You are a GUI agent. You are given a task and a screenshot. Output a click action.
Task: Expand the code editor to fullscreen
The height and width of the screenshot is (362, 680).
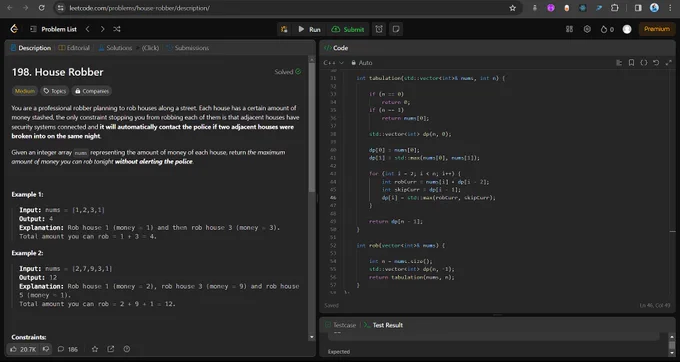click(x=669, y=63)
